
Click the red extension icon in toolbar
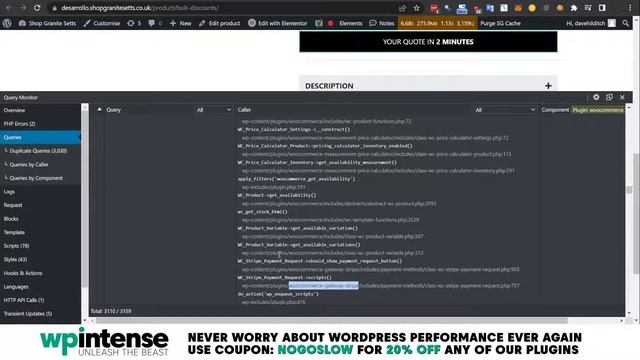434,8
